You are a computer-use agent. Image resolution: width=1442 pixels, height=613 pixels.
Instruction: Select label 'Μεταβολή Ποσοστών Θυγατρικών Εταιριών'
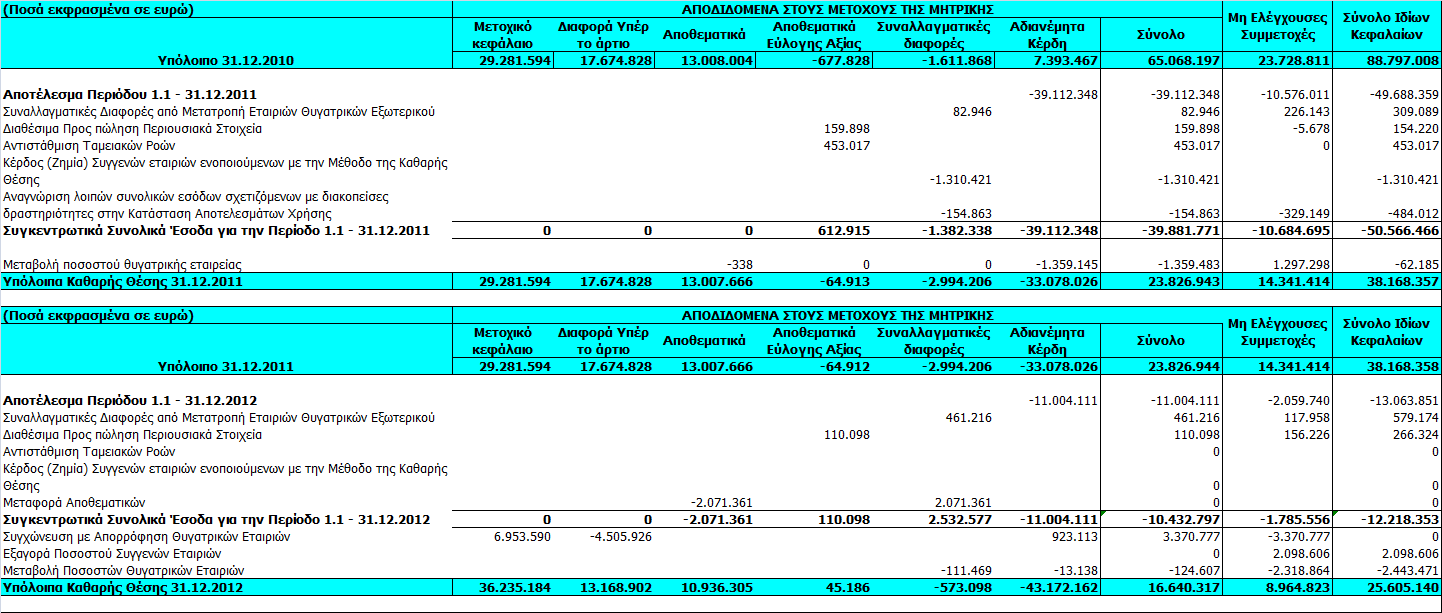pyautogui.click(x=124, y=570)
